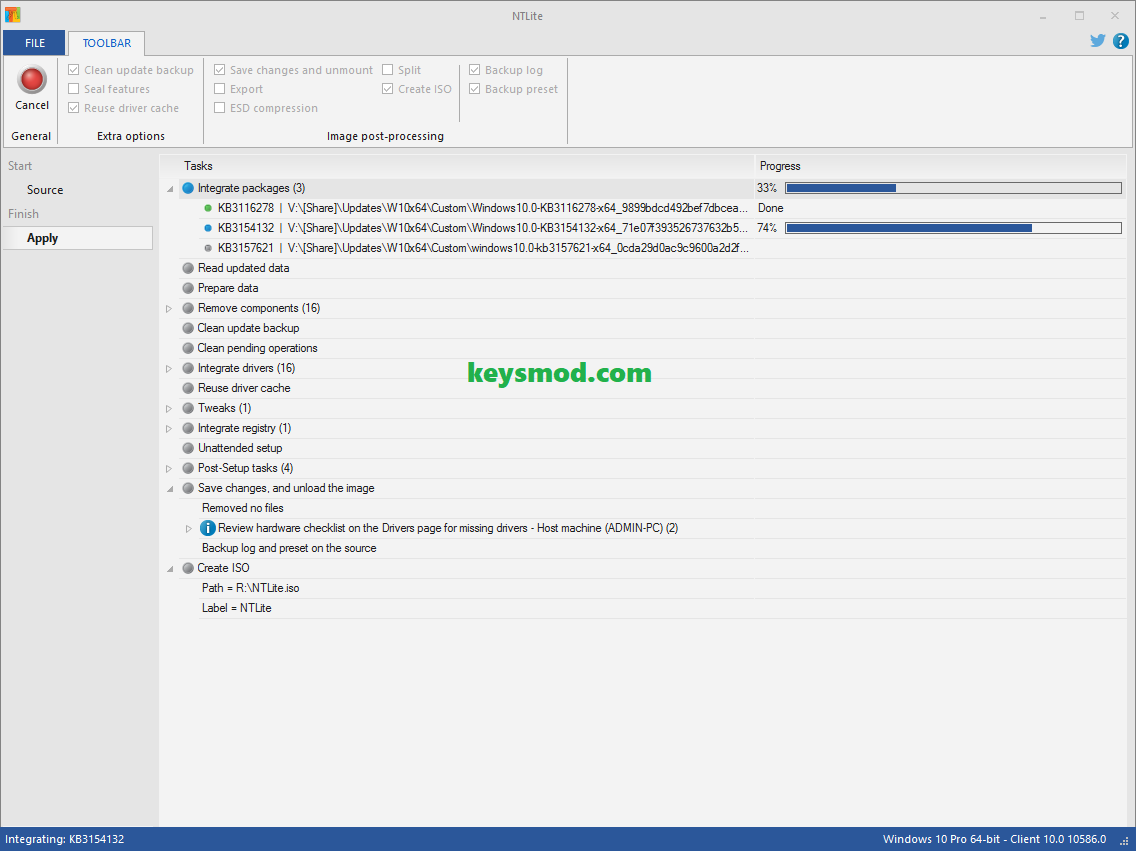This screenshot has height=851, width=1136.
Task: Switch to the TOOLBAR tab
Action: pos(106,43)
